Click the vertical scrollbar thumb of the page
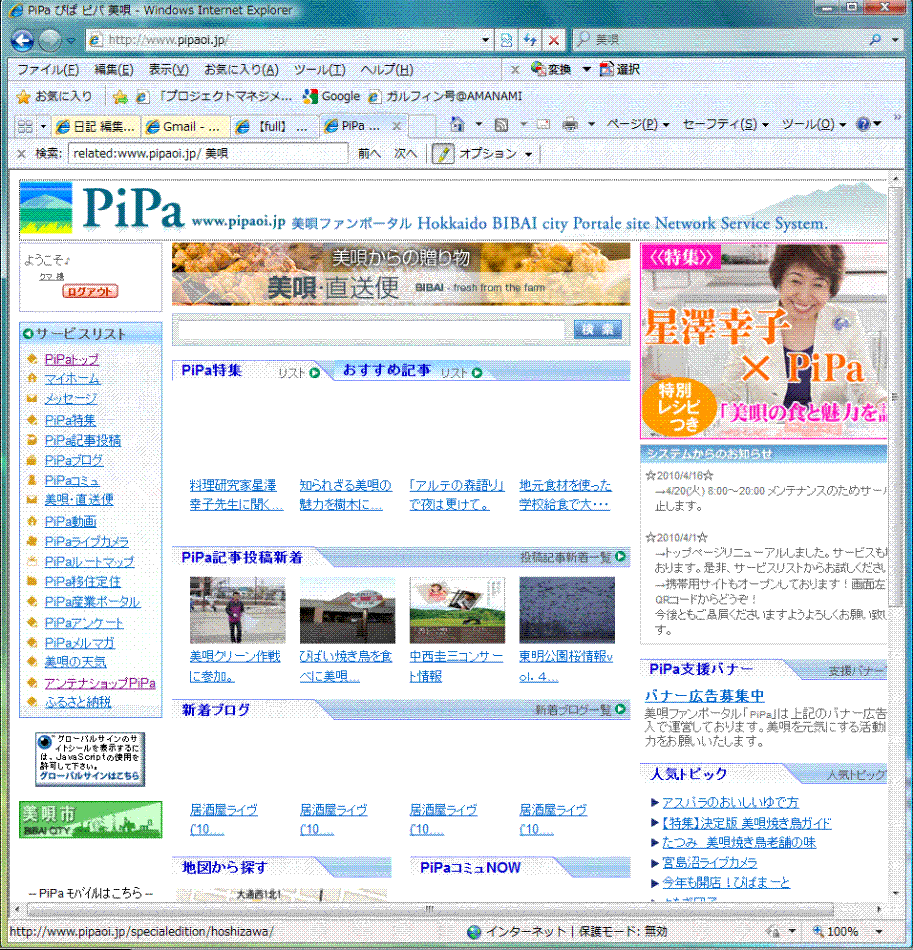This screenshot has width=913, height=950. coord(894,395)
